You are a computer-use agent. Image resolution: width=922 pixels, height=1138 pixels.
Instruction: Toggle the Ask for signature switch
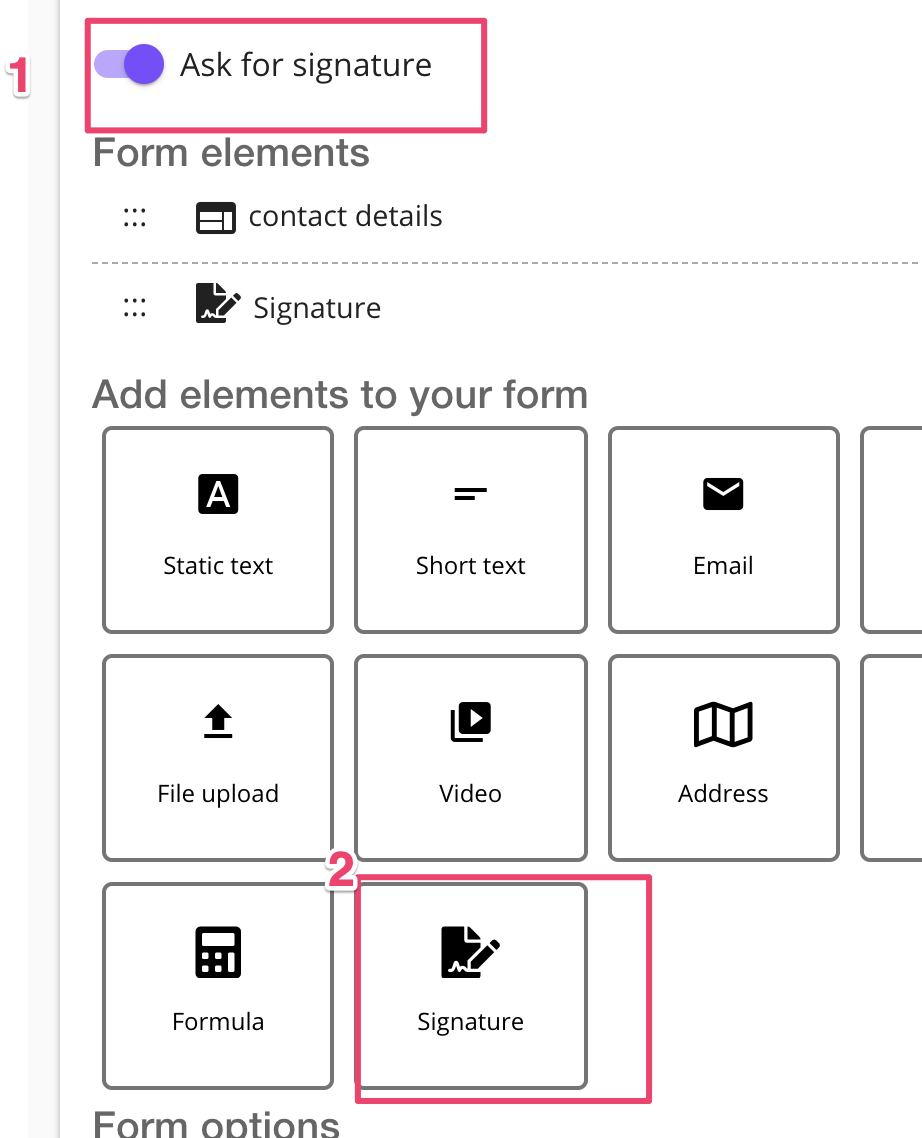click(130, 66)
